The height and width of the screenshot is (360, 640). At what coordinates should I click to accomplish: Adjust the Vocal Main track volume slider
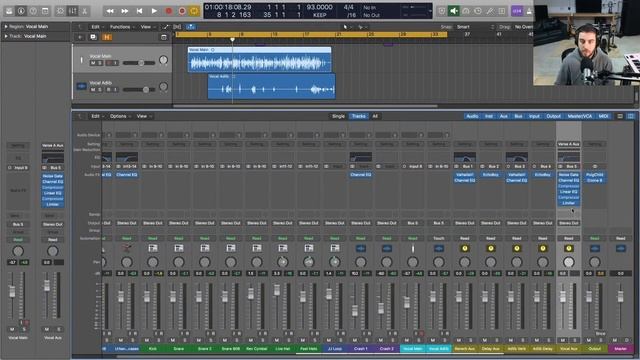139,63
